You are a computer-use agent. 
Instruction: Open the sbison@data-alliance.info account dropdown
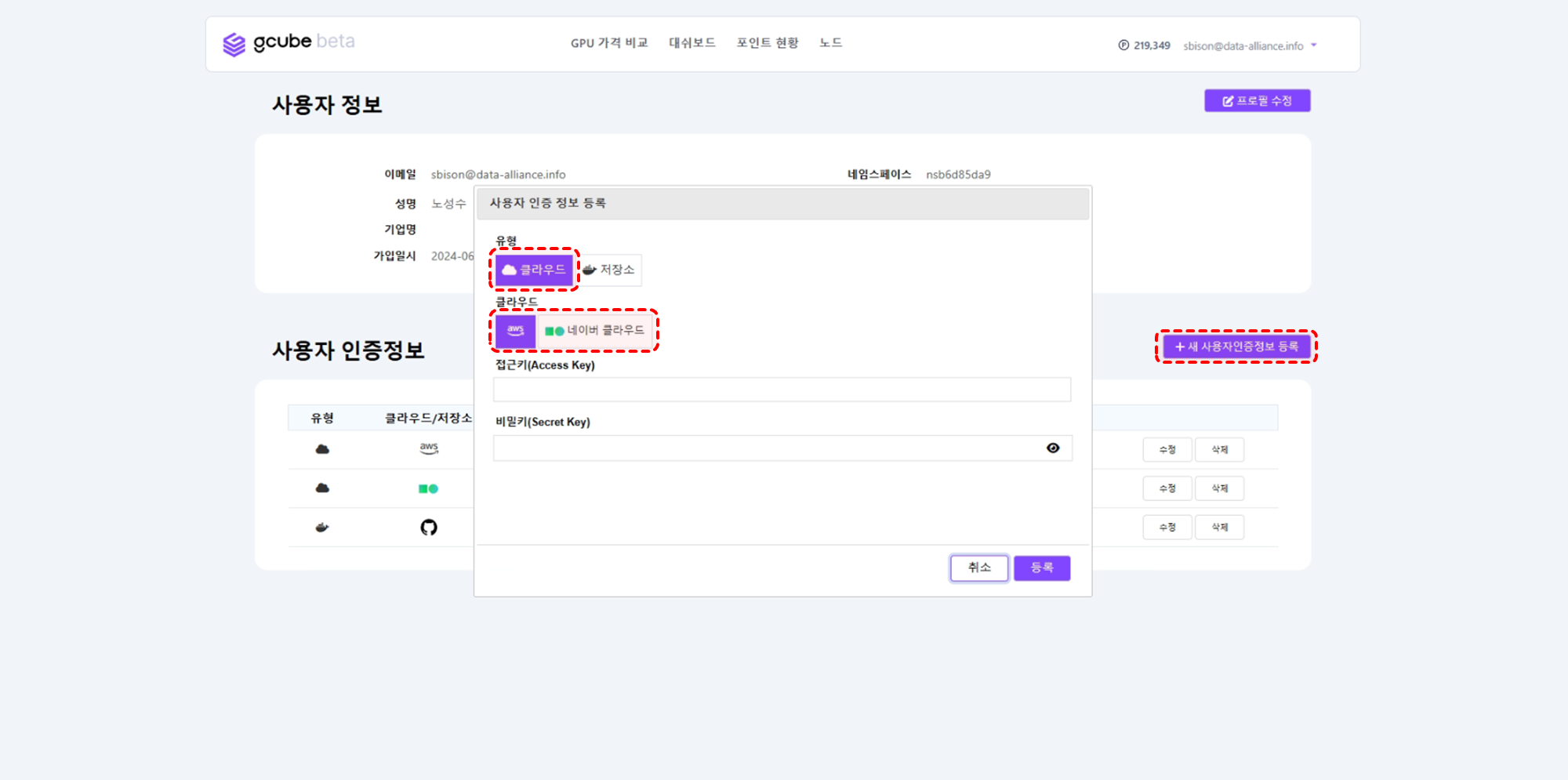pos(1250,45)
